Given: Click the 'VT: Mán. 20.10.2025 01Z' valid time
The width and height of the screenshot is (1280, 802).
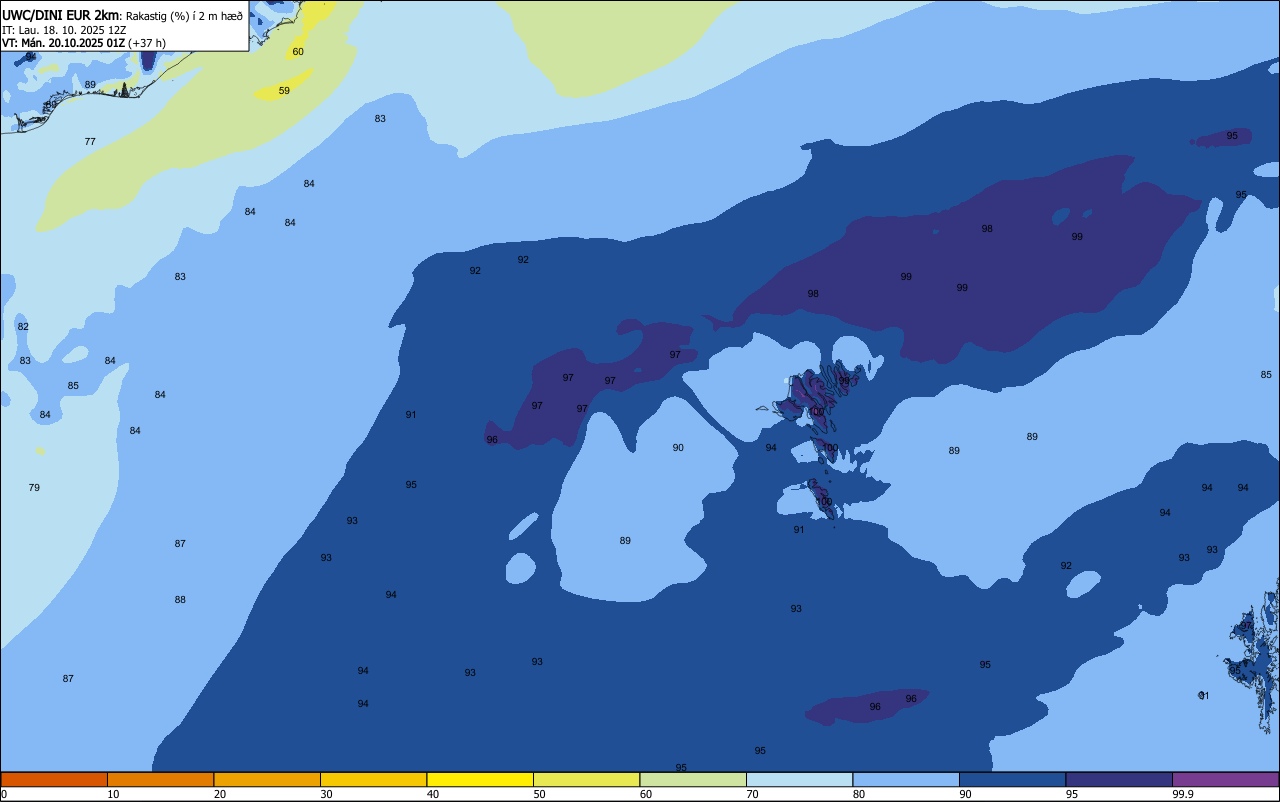Looking at the screenshot, I should pyautogui.click(x=63, y=43).
